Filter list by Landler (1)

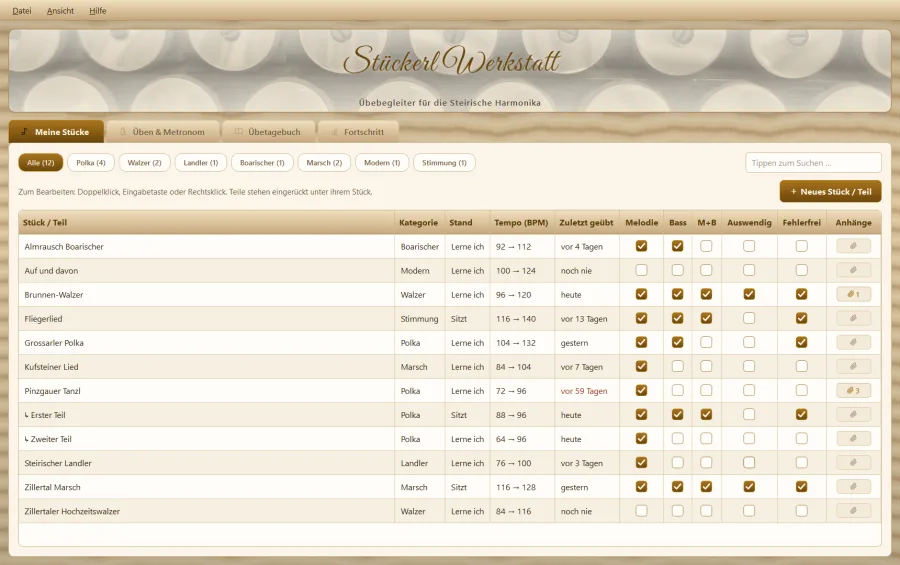pyautogui.click(x=201, y=163)
